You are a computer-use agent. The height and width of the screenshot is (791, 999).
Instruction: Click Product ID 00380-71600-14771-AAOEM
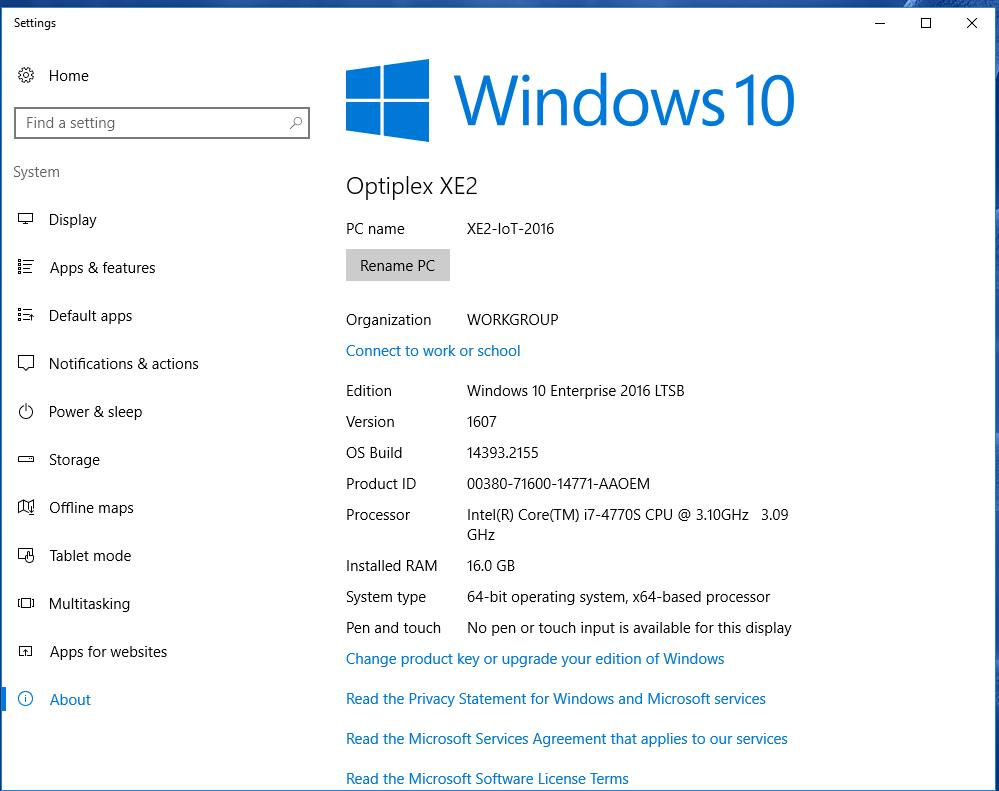click(558, 483)
